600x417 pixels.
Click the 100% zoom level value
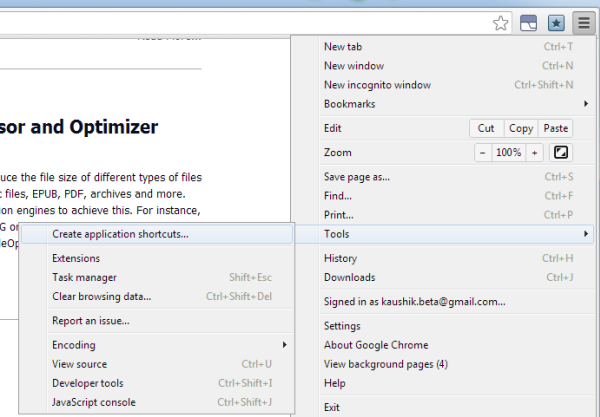coord(509,153)
